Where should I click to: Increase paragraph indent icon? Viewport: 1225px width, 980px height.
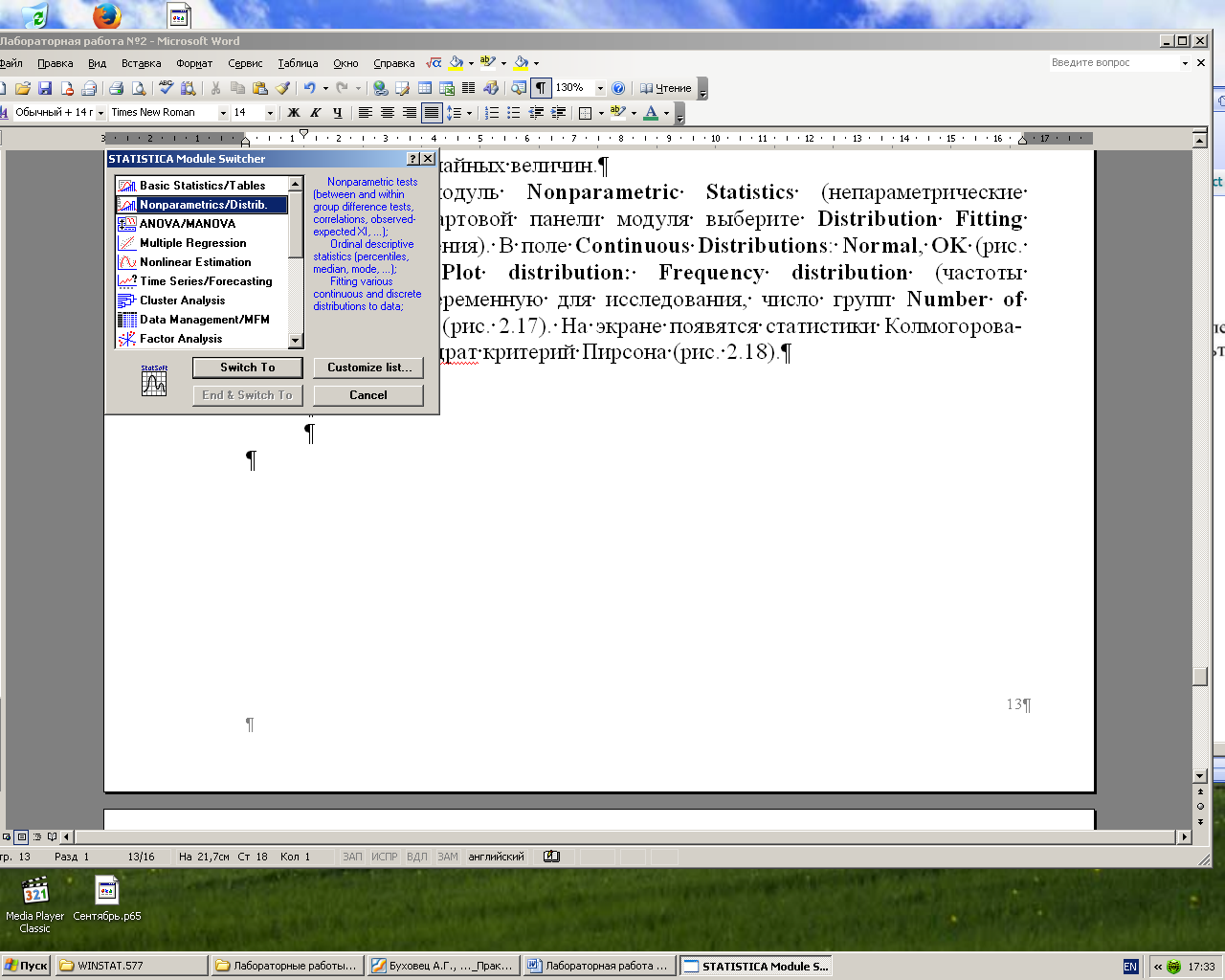558,113
